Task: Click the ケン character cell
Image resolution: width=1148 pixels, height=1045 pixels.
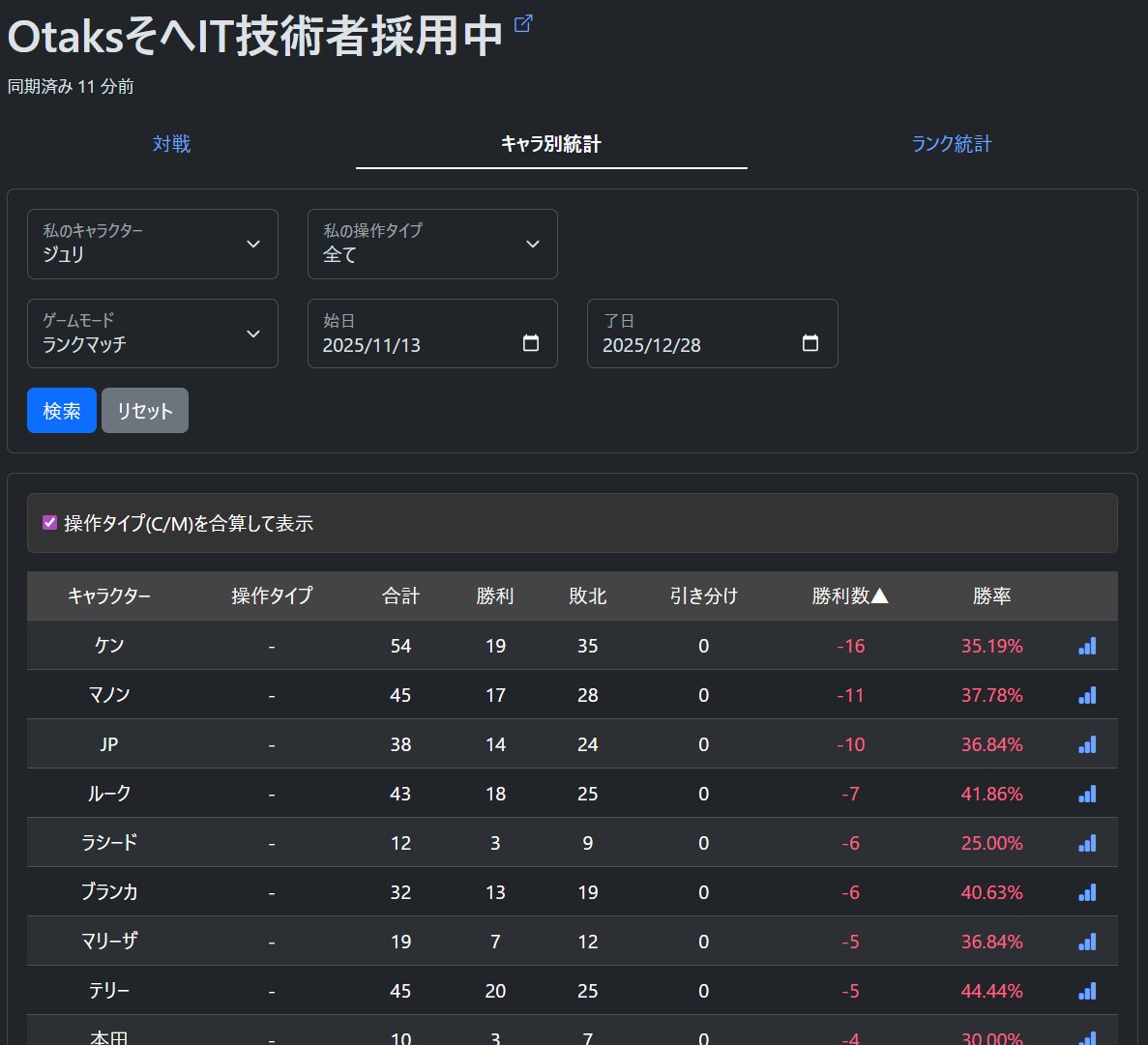Action: [x=109, y=645]
